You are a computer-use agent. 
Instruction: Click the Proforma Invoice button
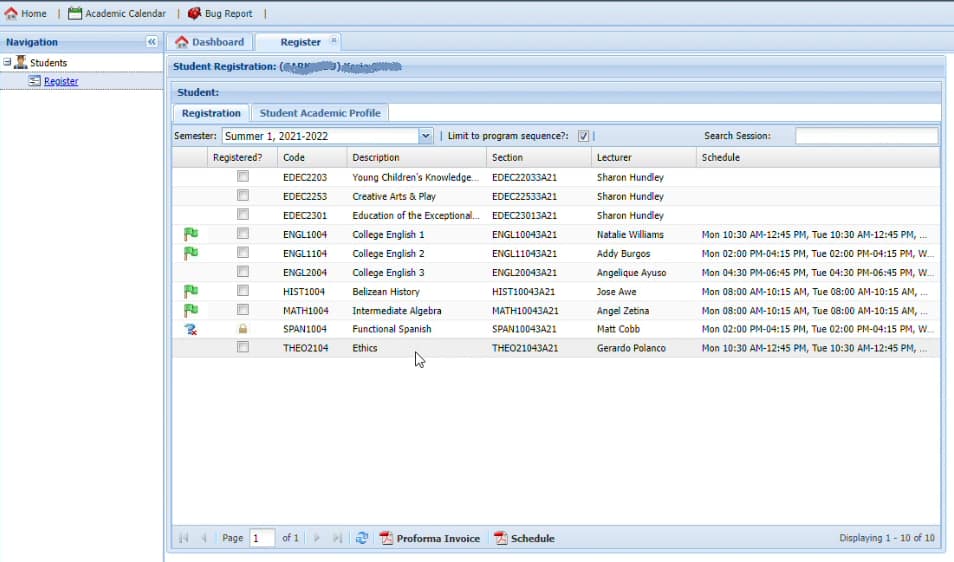point(430,538)
